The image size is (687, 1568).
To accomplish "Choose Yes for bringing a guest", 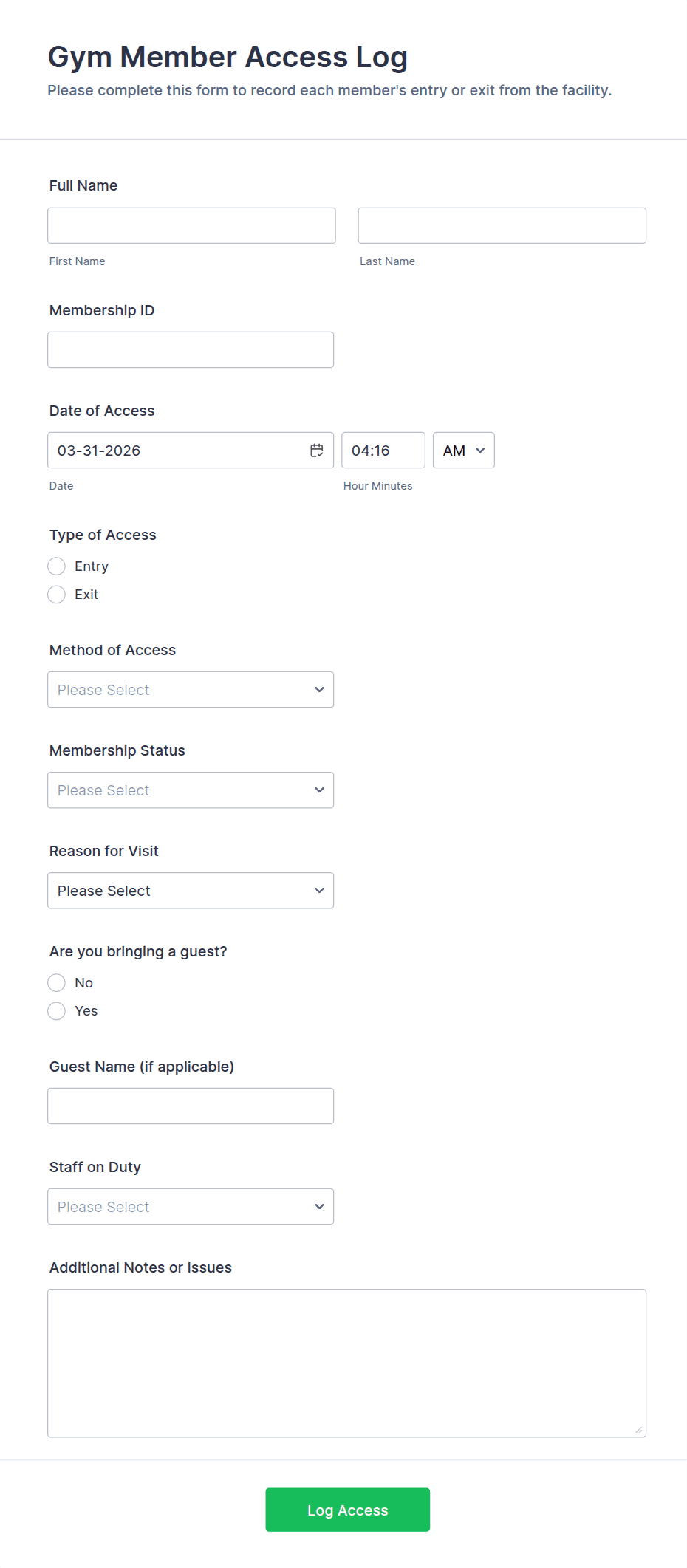I will click(x=57, y=1011).
